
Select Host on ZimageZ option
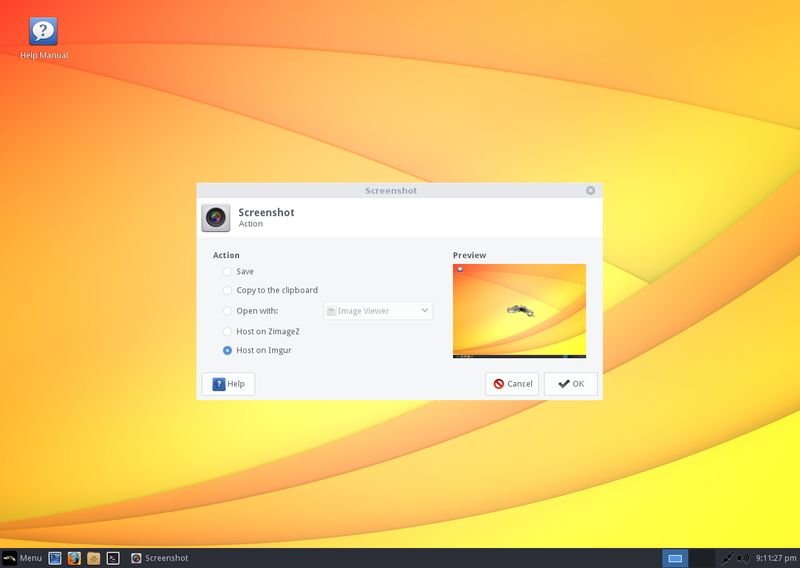point(228,330)
